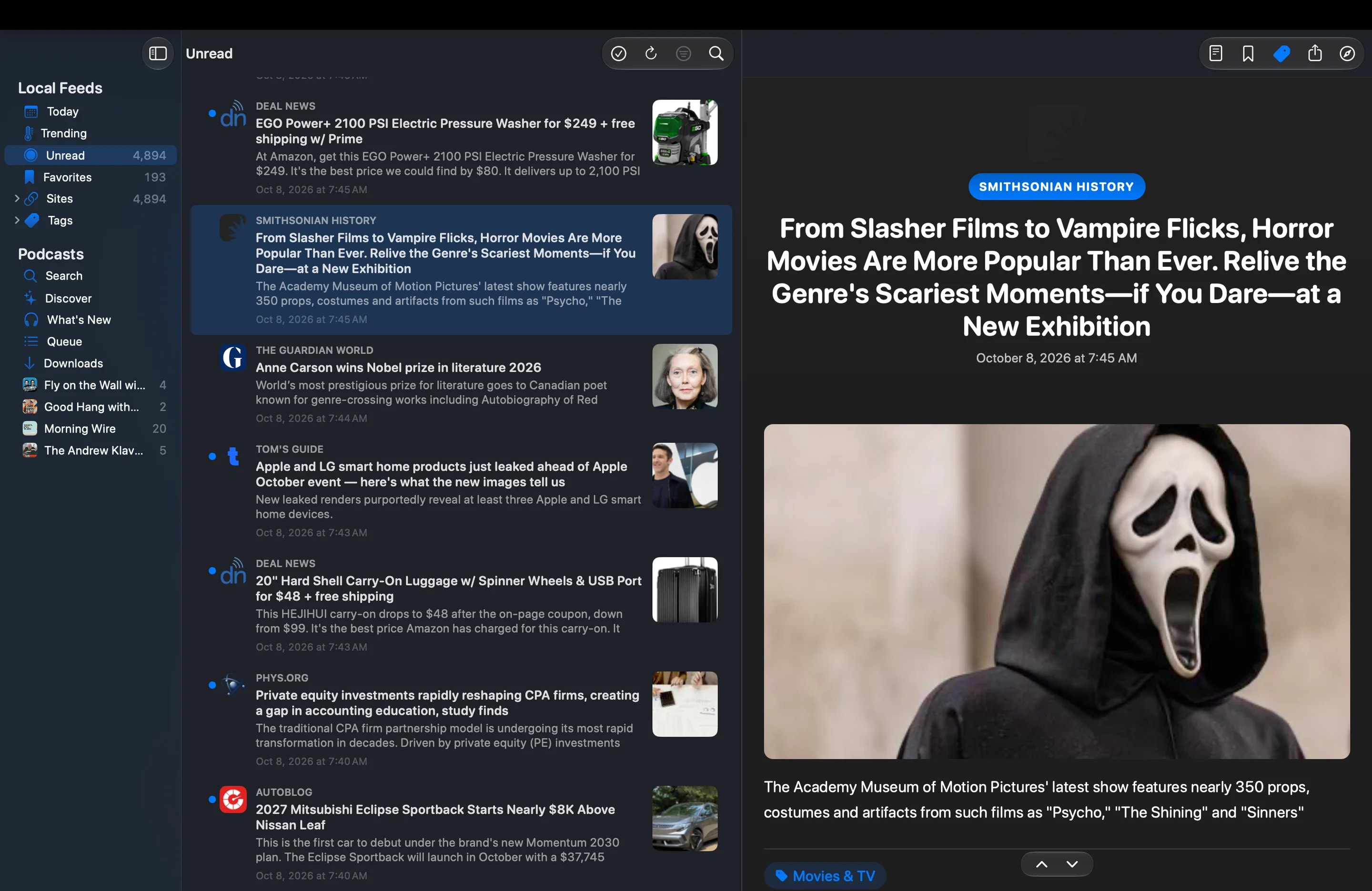Screen dimensions: 1372x891
Task: Open the EGO Power+ Pressure Washer article
Action: click(461, 148)
